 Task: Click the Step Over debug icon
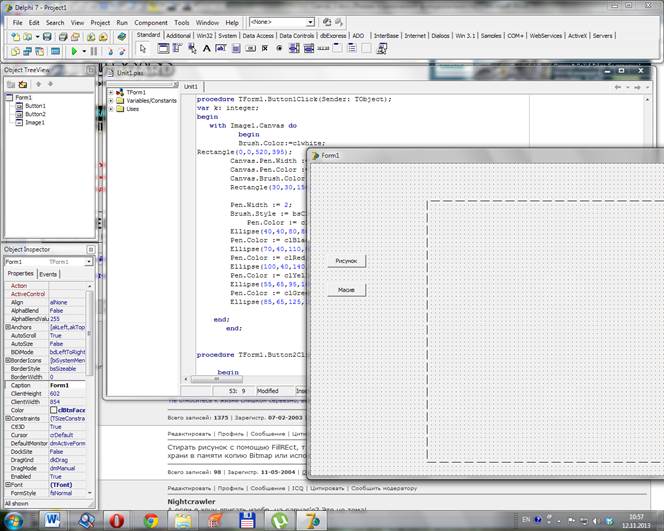pos(122,52)
